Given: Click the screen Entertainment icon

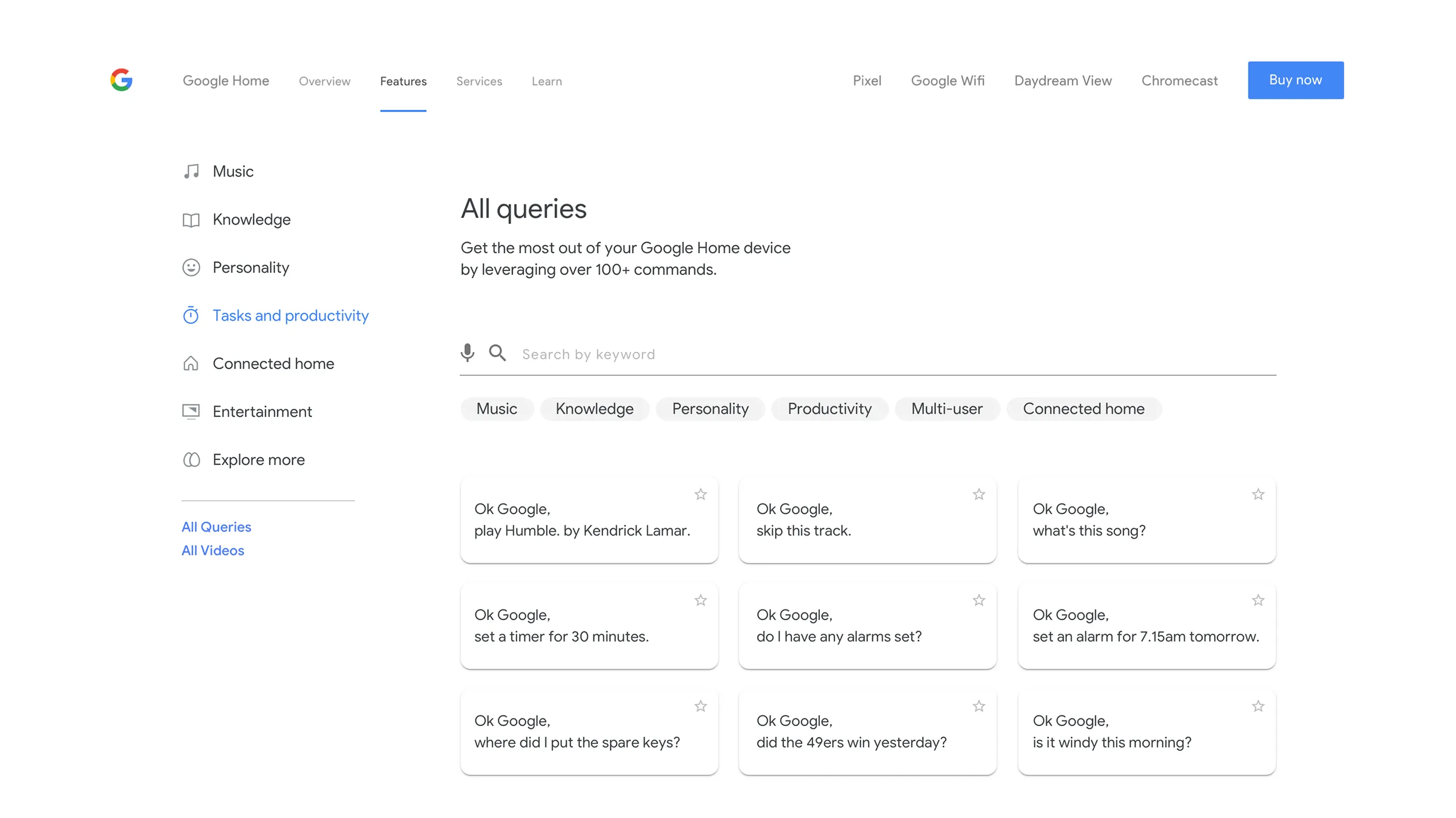Looking at the screenshot, I should 191,412.
